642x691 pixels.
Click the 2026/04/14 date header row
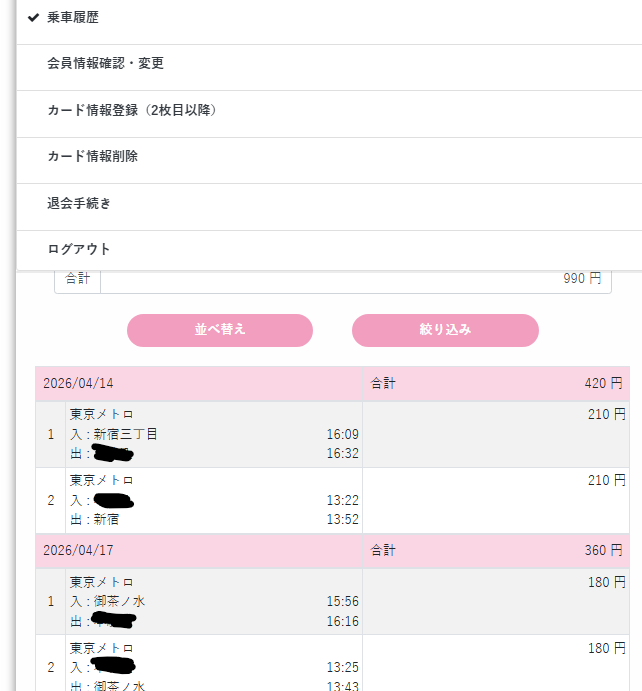[x=198, y=383]
